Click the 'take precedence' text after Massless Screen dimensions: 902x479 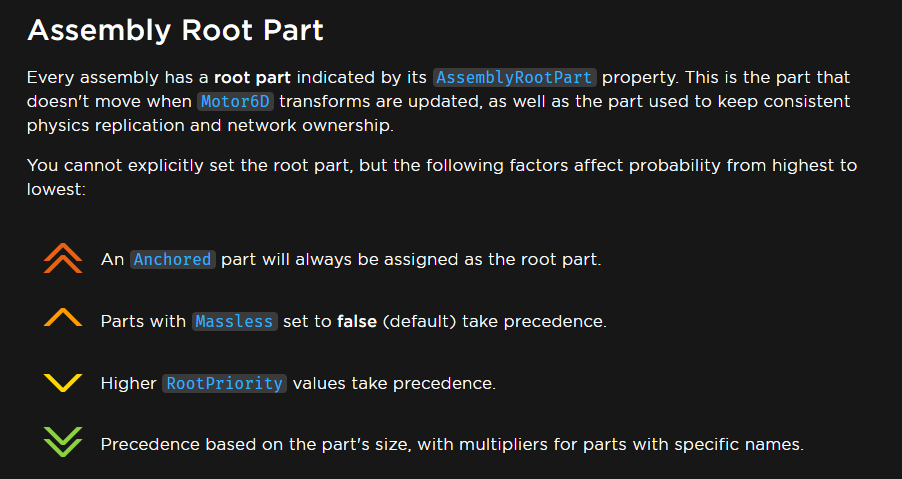click(x=534, y=321)
